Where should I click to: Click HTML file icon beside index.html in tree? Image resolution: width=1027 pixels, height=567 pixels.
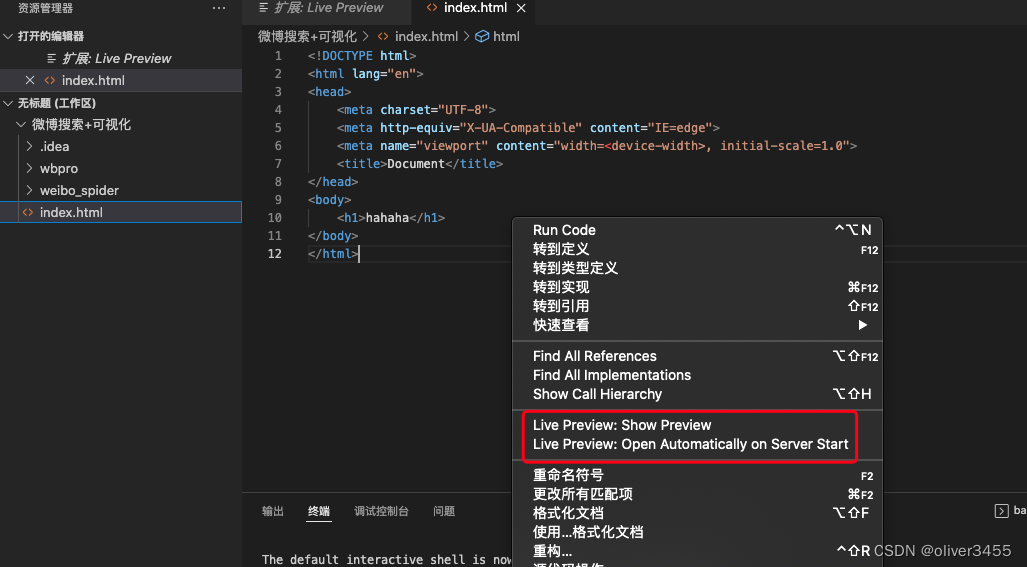[28, 212]
